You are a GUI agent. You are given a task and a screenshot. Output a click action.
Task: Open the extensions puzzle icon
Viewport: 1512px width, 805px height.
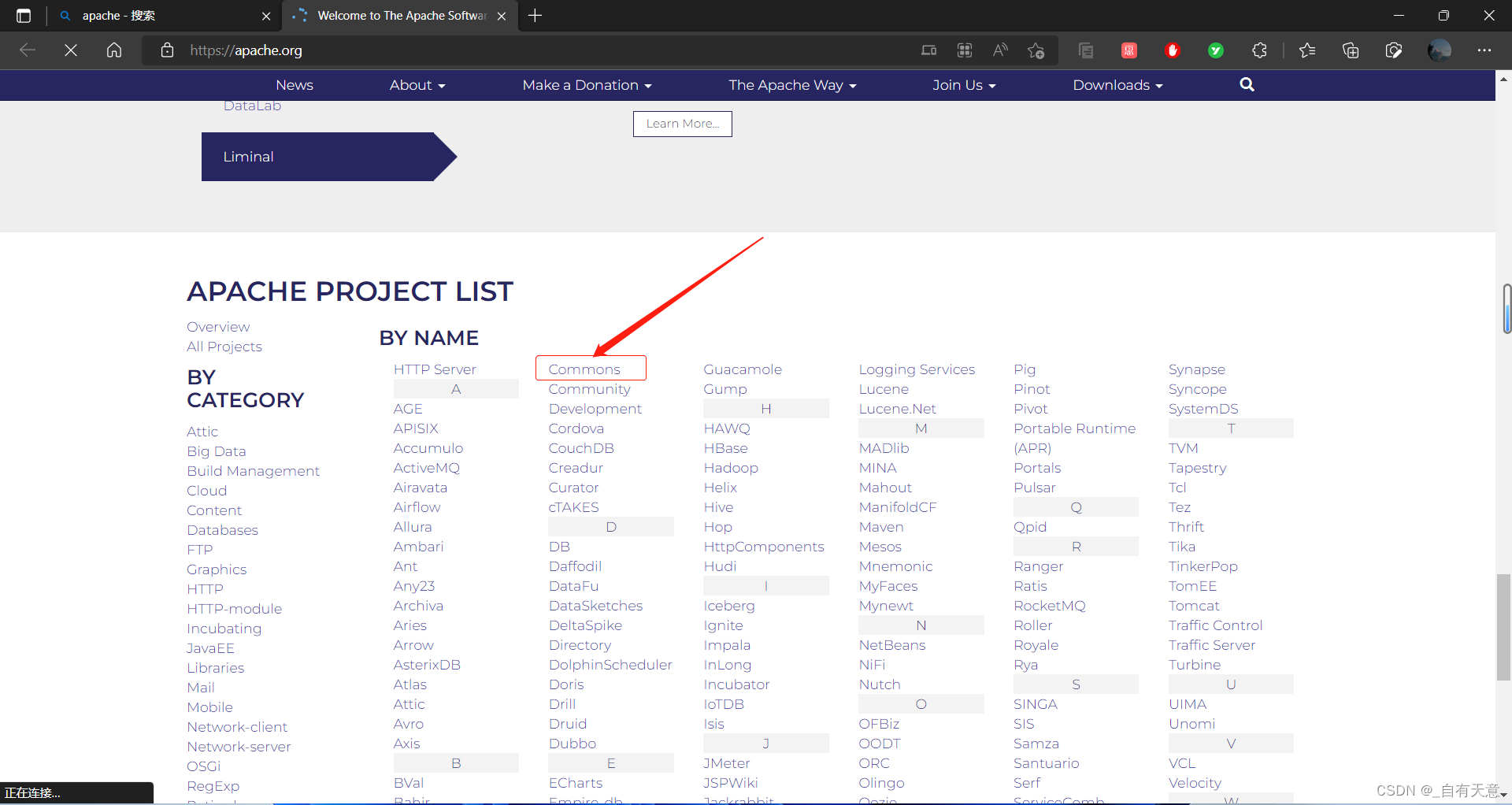point(1259,50)
